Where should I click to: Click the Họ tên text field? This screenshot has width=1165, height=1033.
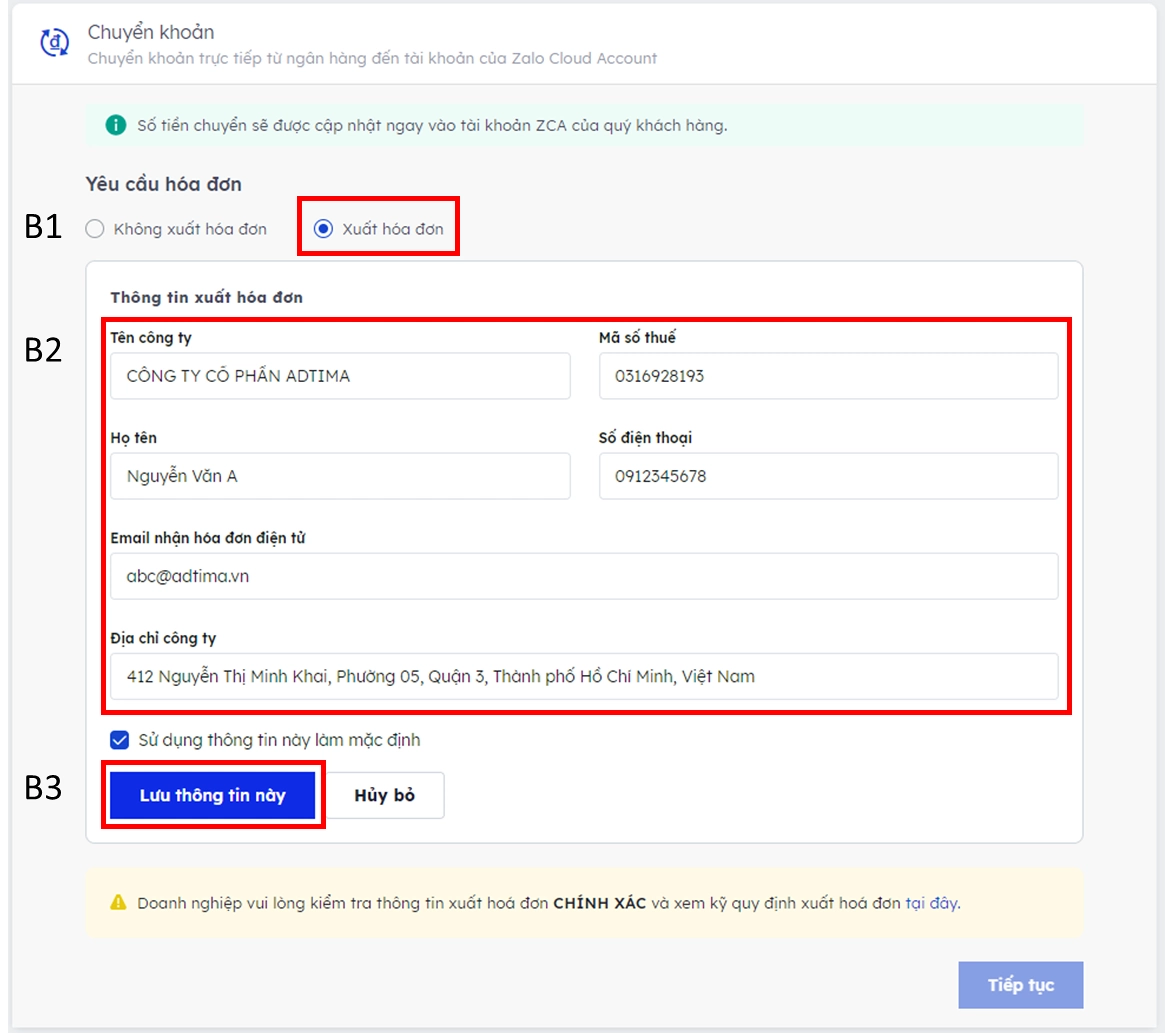click(x=340, y=476)
